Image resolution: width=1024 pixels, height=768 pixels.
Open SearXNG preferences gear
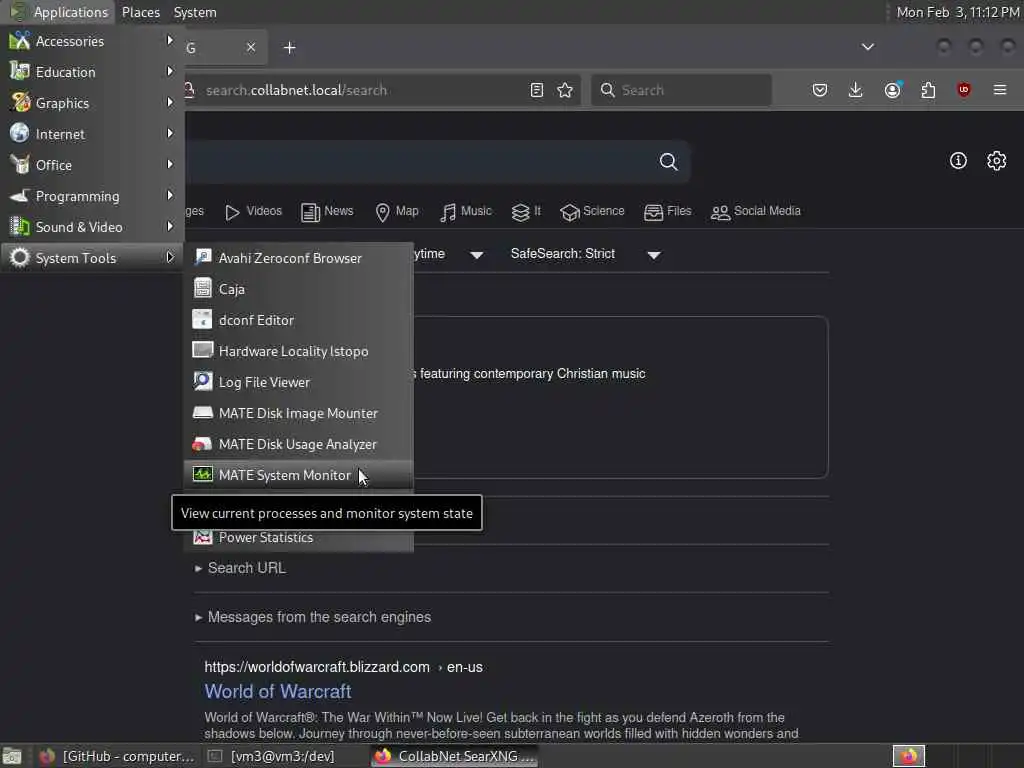click(x=996, y=161)
